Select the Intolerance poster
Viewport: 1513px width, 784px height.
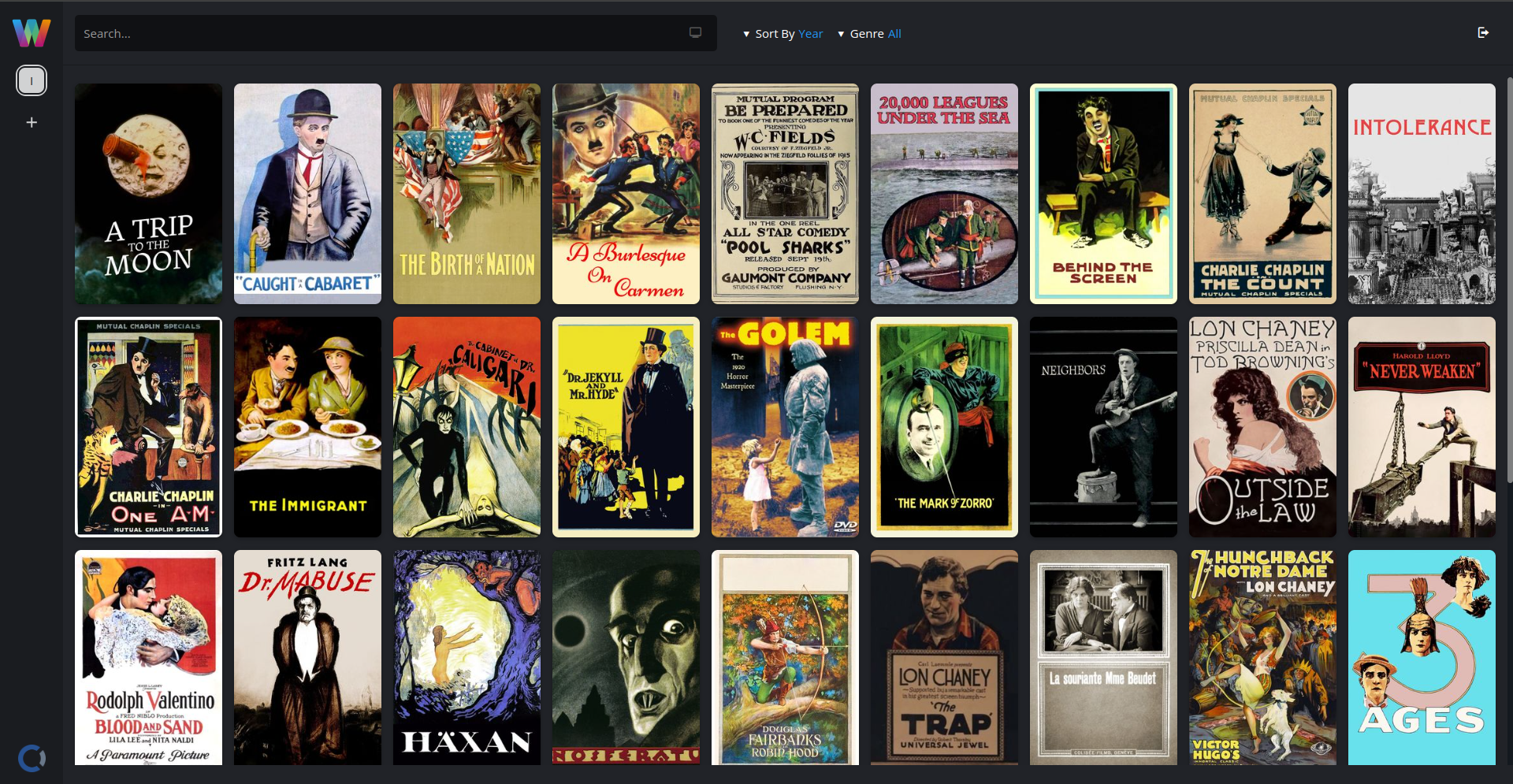[x=1422, y=194]
